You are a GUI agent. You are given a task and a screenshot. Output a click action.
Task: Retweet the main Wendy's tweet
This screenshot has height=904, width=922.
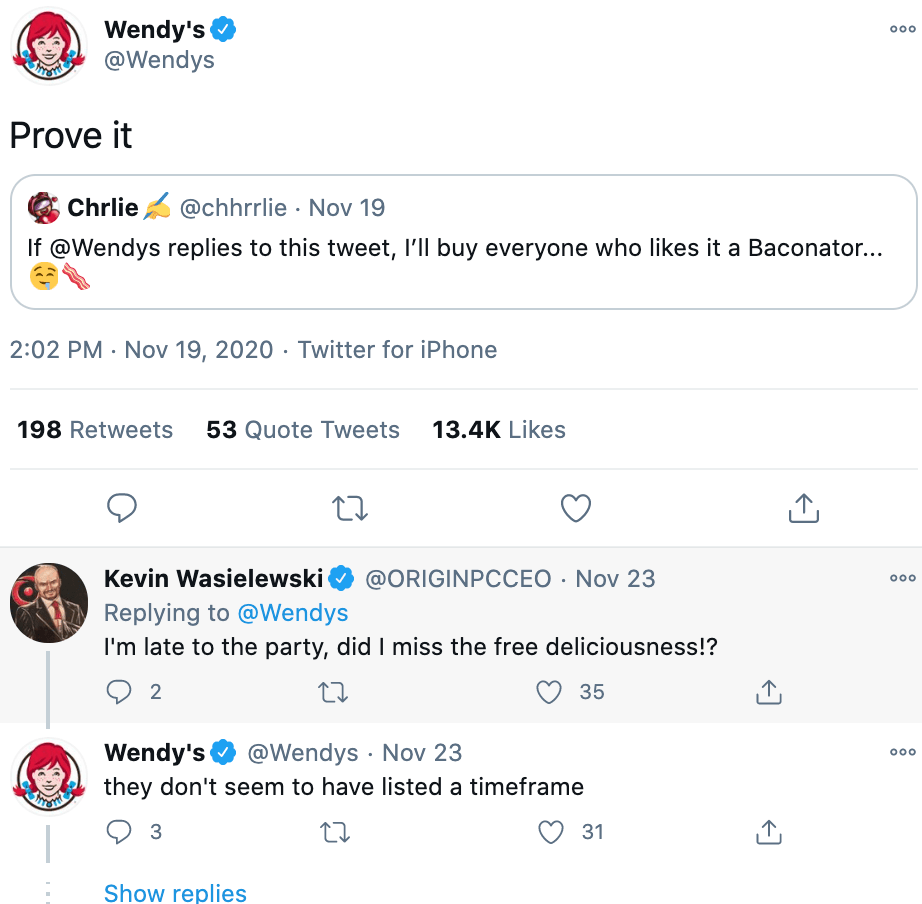(349, 508)
